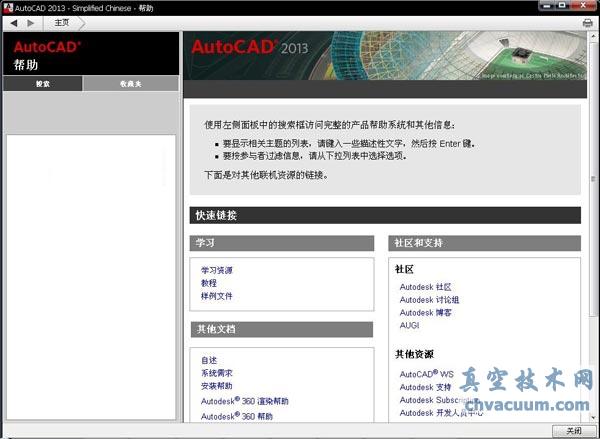Open the Autodesk 博客 blog link
The image size is (600, 439).
pyautogui.click(x=425, y=313)
